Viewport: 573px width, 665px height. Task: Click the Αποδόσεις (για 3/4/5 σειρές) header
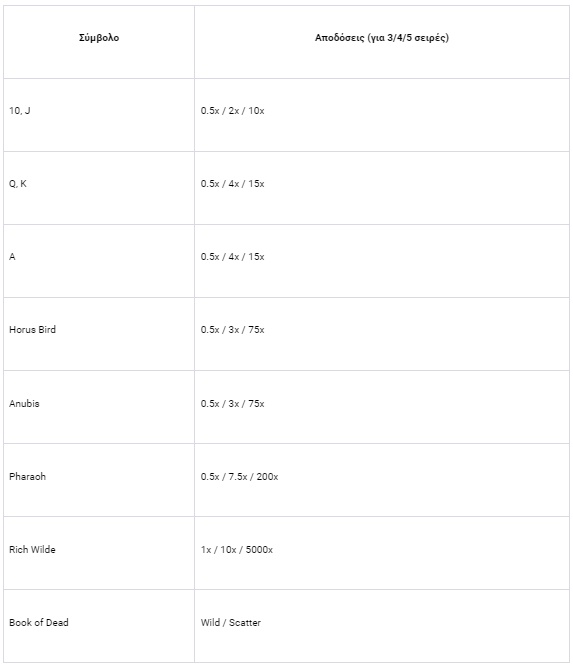(x=382, y=38)
